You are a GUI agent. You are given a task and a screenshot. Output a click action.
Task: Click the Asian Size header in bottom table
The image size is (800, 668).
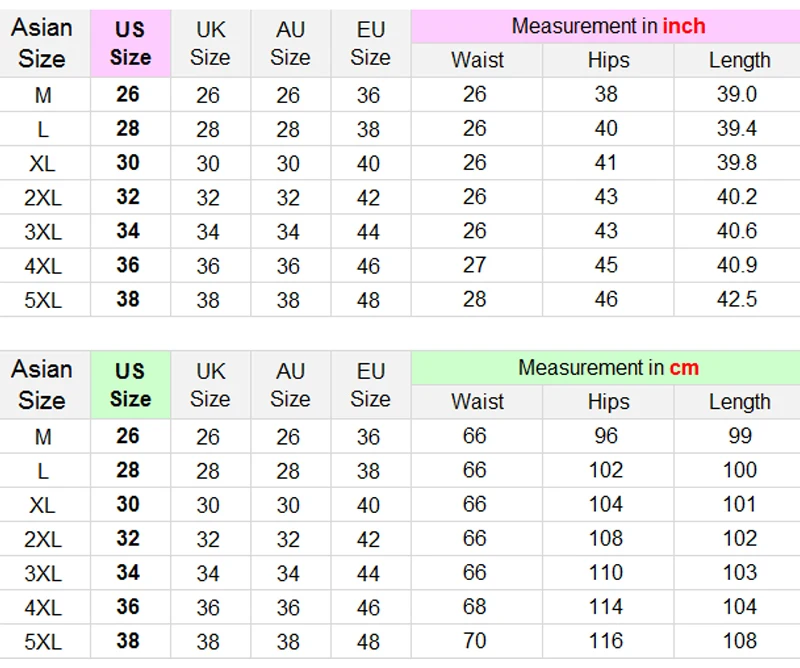(x=42, y=385)
